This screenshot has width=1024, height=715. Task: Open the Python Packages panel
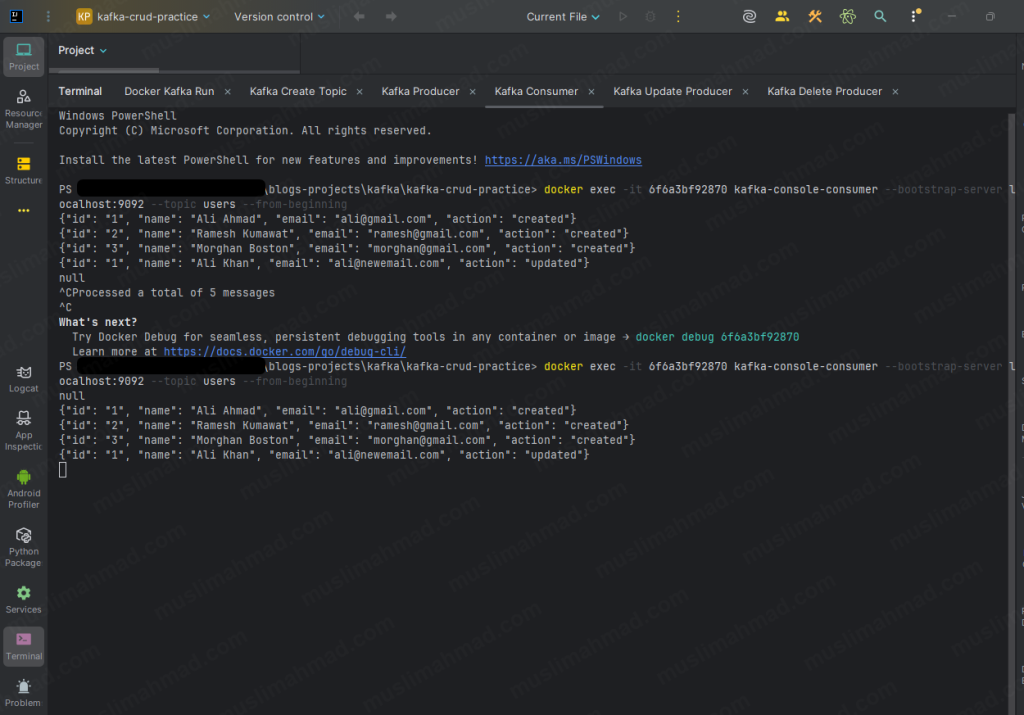[24, 547]
